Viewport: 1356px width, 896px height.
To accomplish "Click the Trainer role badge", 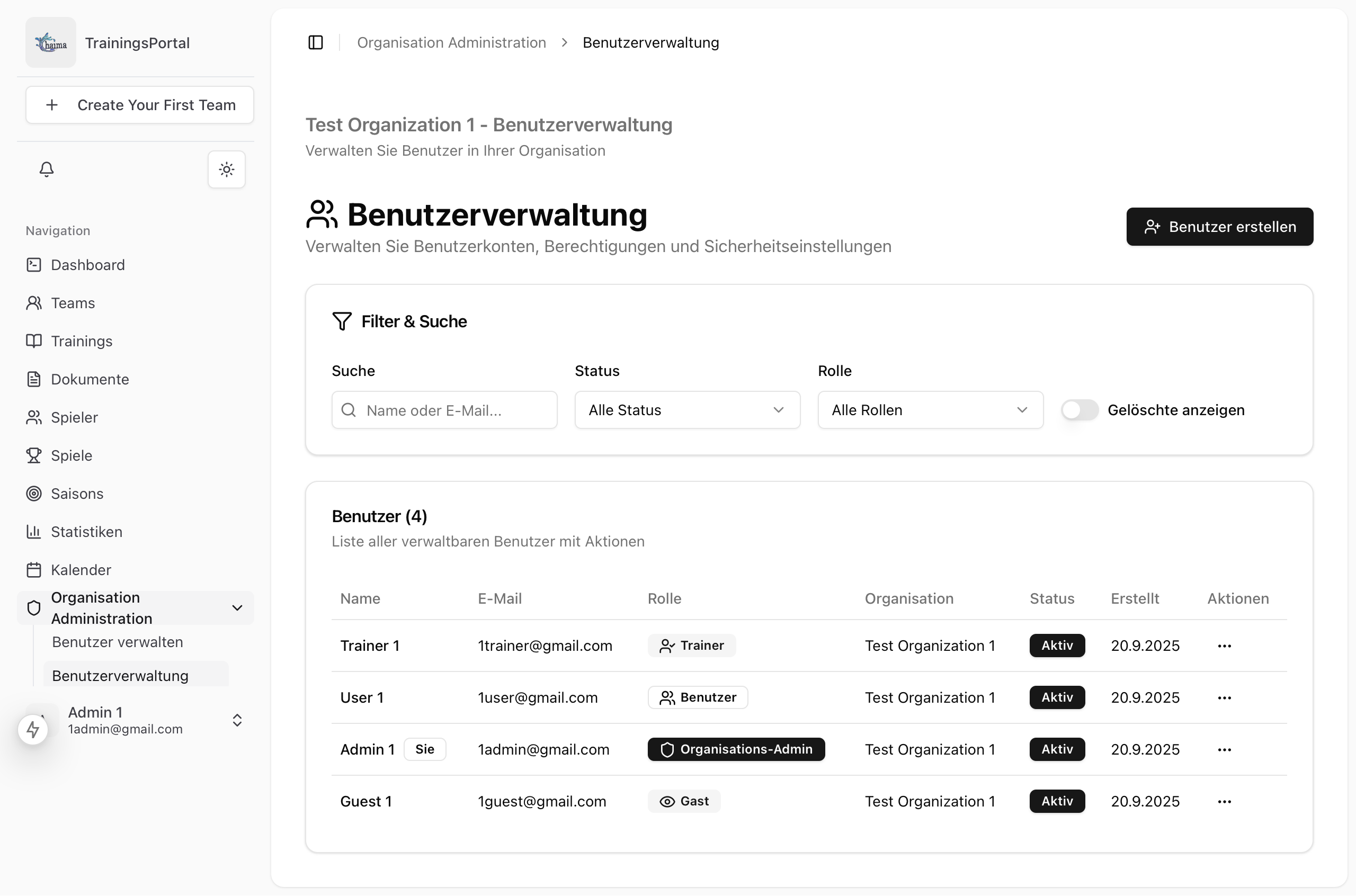I will (691, 645).
